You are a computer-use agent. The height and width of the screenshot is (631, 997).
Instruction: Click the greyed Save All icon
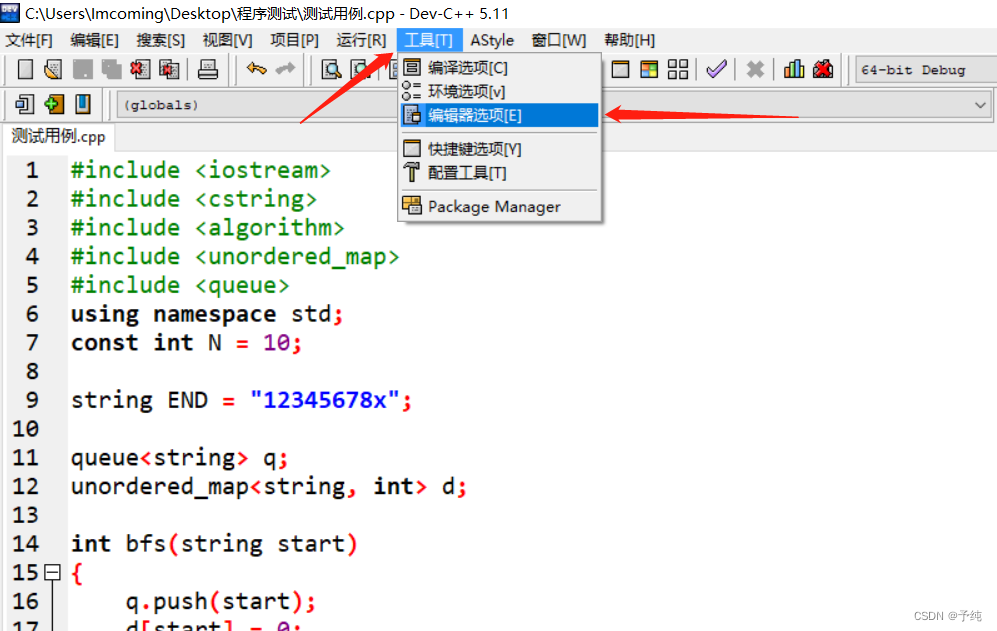[x=111, y=69]
